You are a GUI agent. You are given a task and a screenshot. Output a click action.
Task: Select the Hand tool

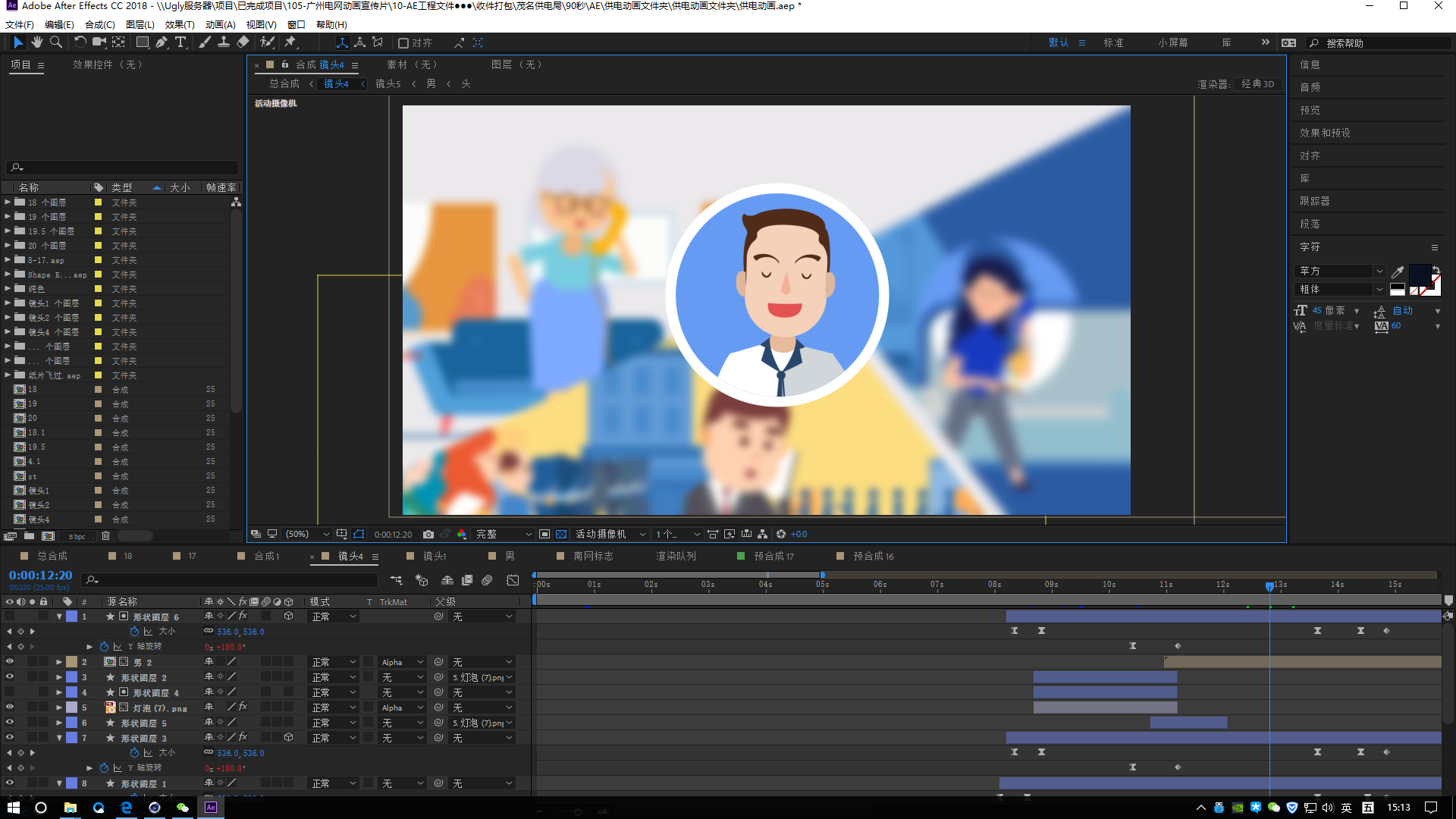pos(36,42)
